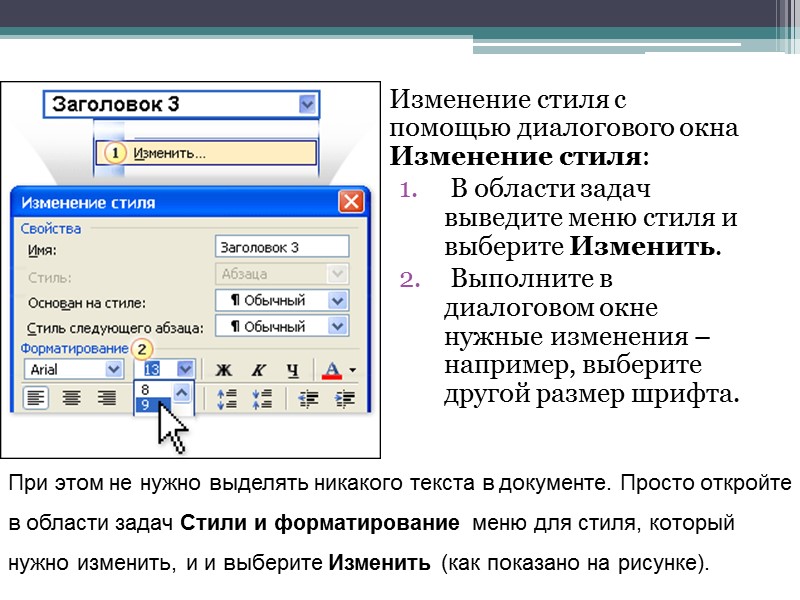
Task: Toggle bold (Ж) formatting button
Action: [223, 369]
